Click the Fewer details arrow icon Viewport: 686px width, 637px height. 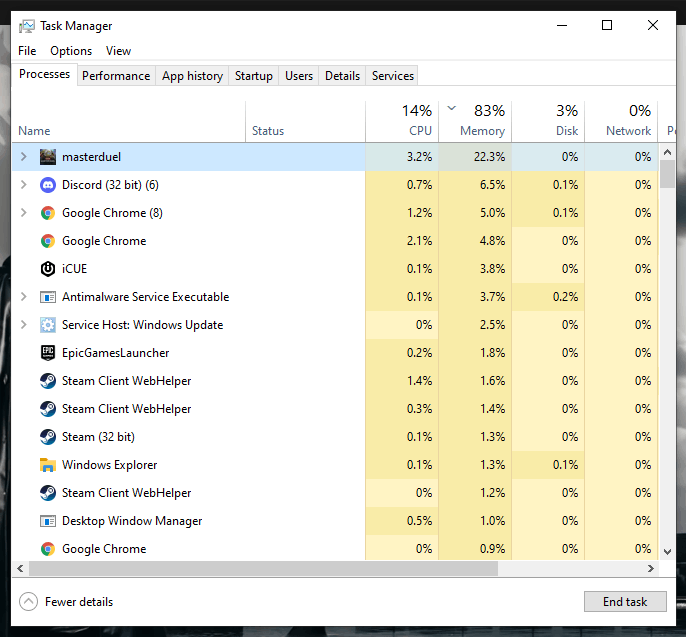point(28,602)
